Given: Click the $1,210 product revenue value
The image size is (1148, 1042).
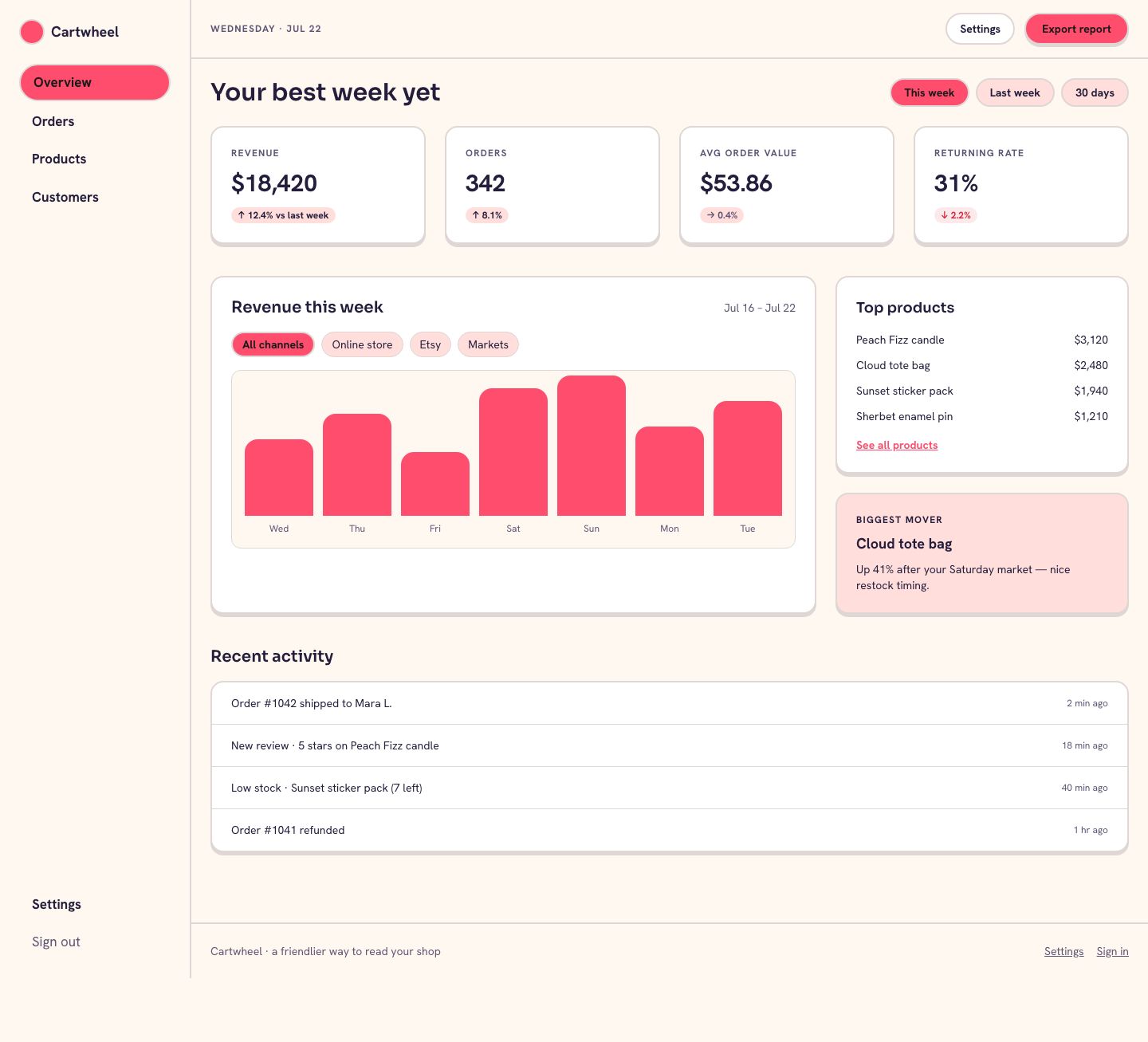Looking at the screenshot, I should 1091,416.
